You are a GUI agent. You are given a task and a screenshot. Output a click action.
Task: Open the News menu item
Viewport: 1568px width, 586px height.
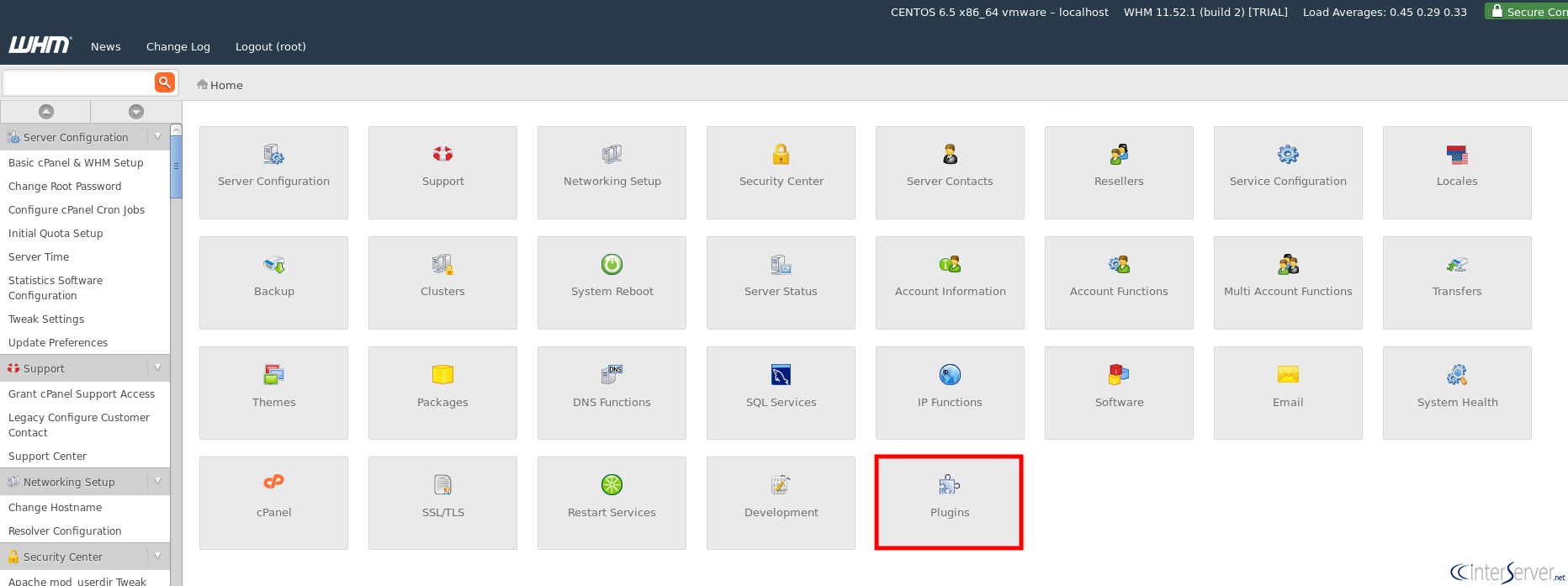pos(106,47)
